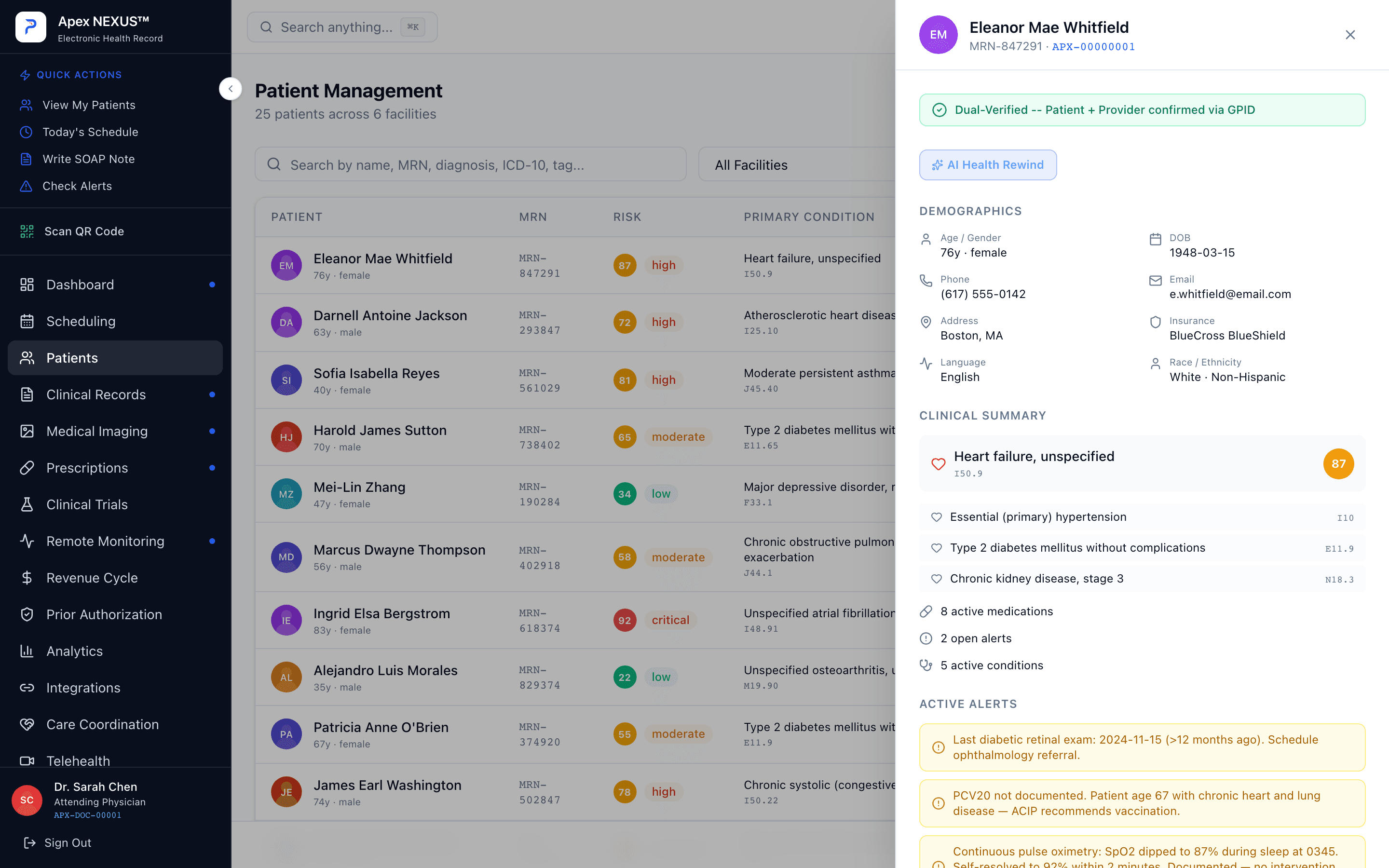Click 2 open alerts entry
The width and height of the screenshot is (1389, 868).
(966, 638)
